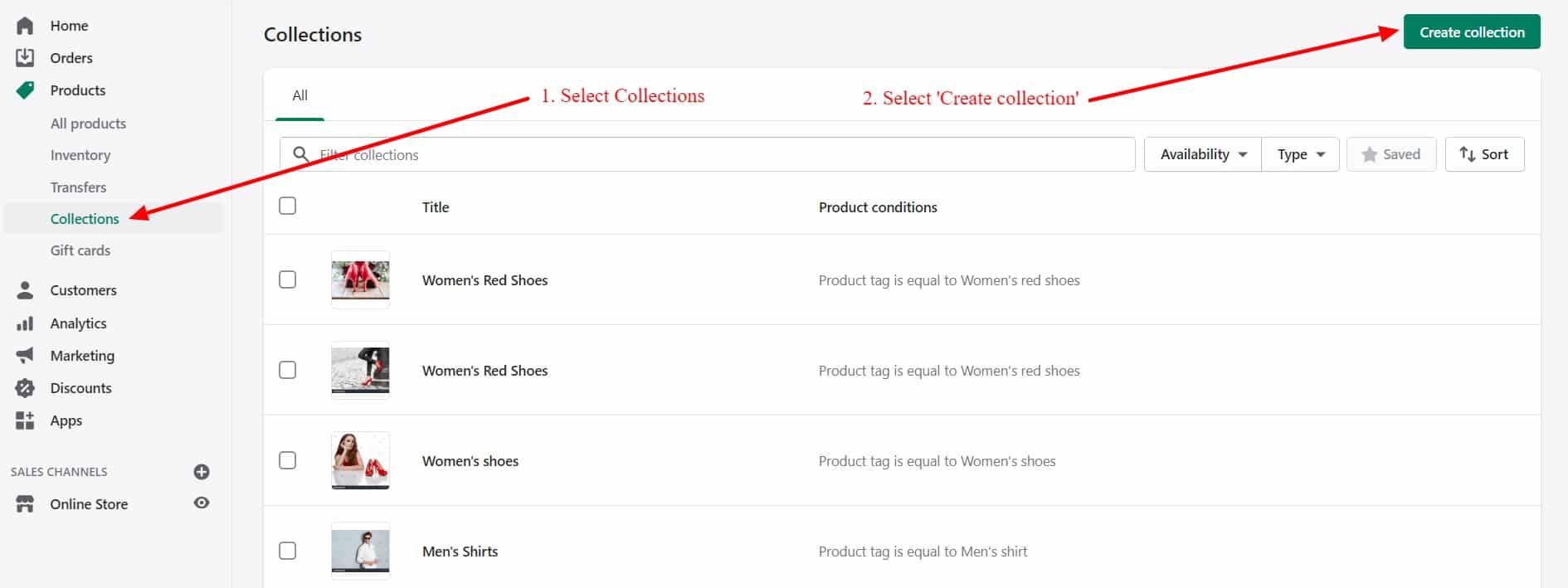The image size is (1568, 588).
Task: Switch to the All tab
Action: (x=299, y=96)
